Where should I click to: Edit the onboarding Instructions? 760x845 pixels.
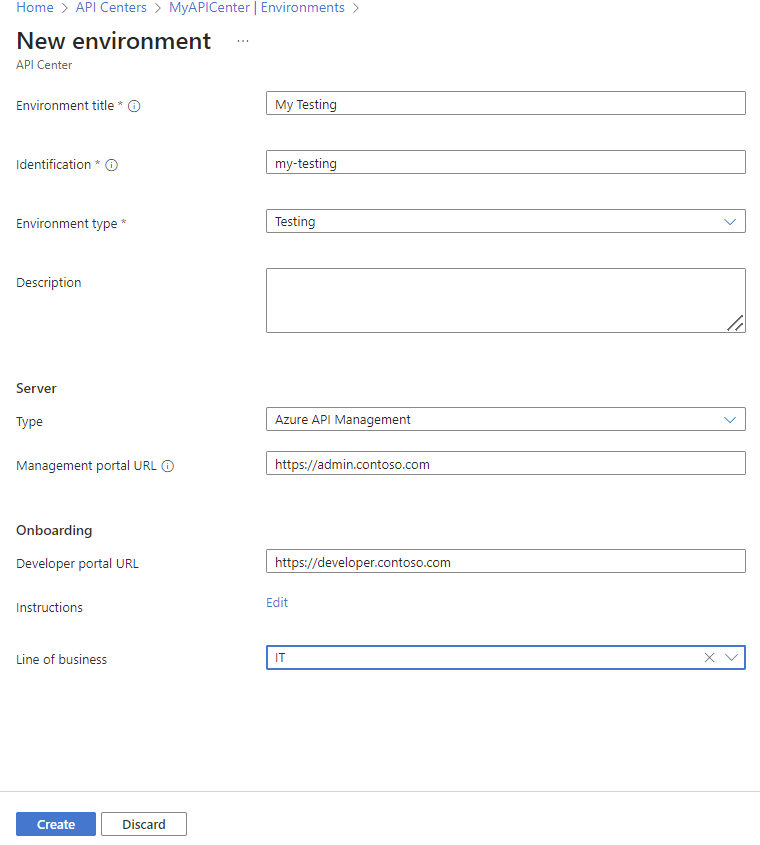coord(277,602)
